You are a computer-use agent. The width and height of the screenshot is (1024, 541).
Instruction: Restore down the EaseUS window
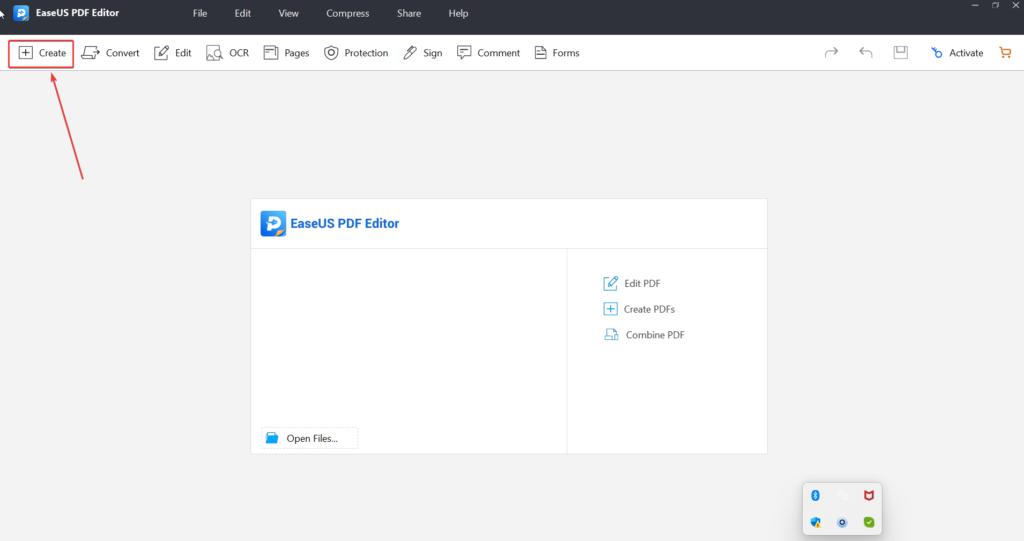[x=995, y=5]
